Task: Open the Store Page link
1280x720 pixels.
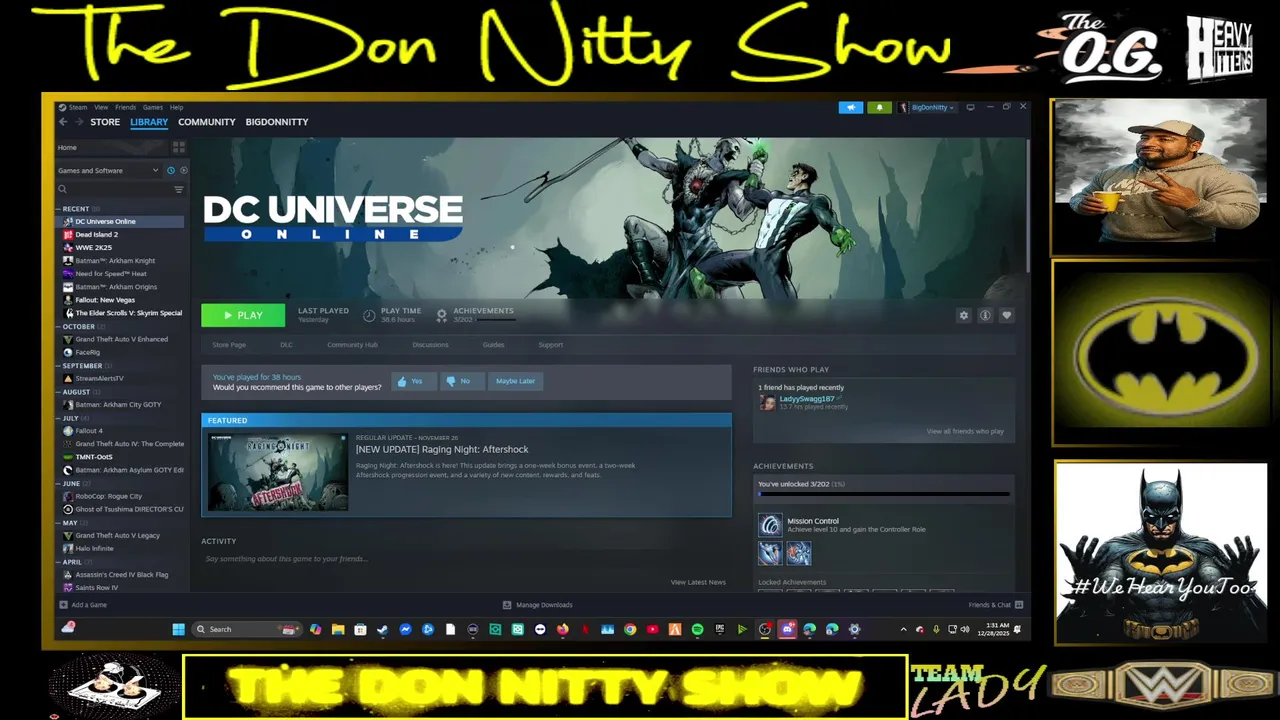Action: [x=229, y=345]
